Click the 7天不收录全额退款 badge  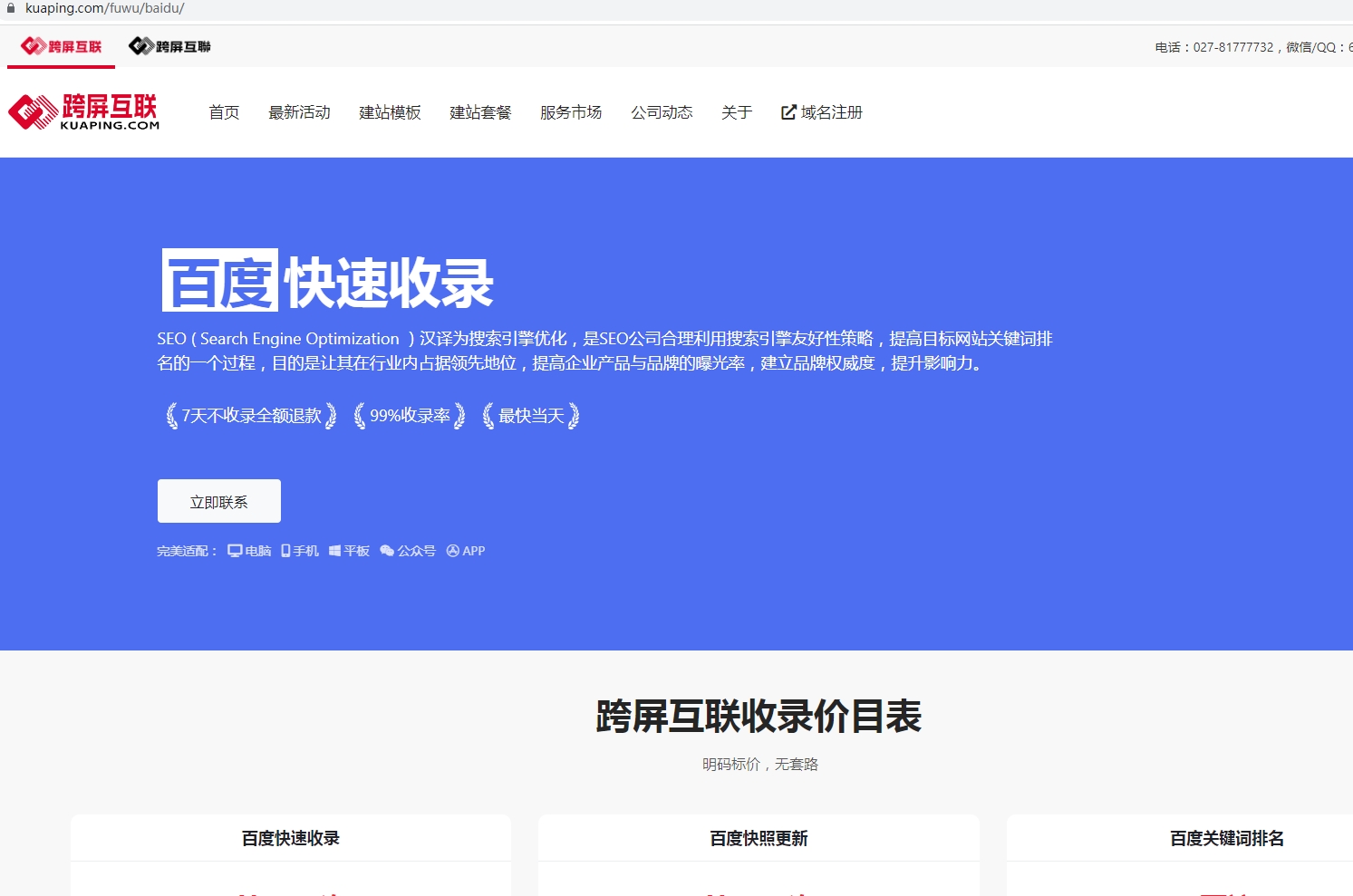click(x=252, y=416)
